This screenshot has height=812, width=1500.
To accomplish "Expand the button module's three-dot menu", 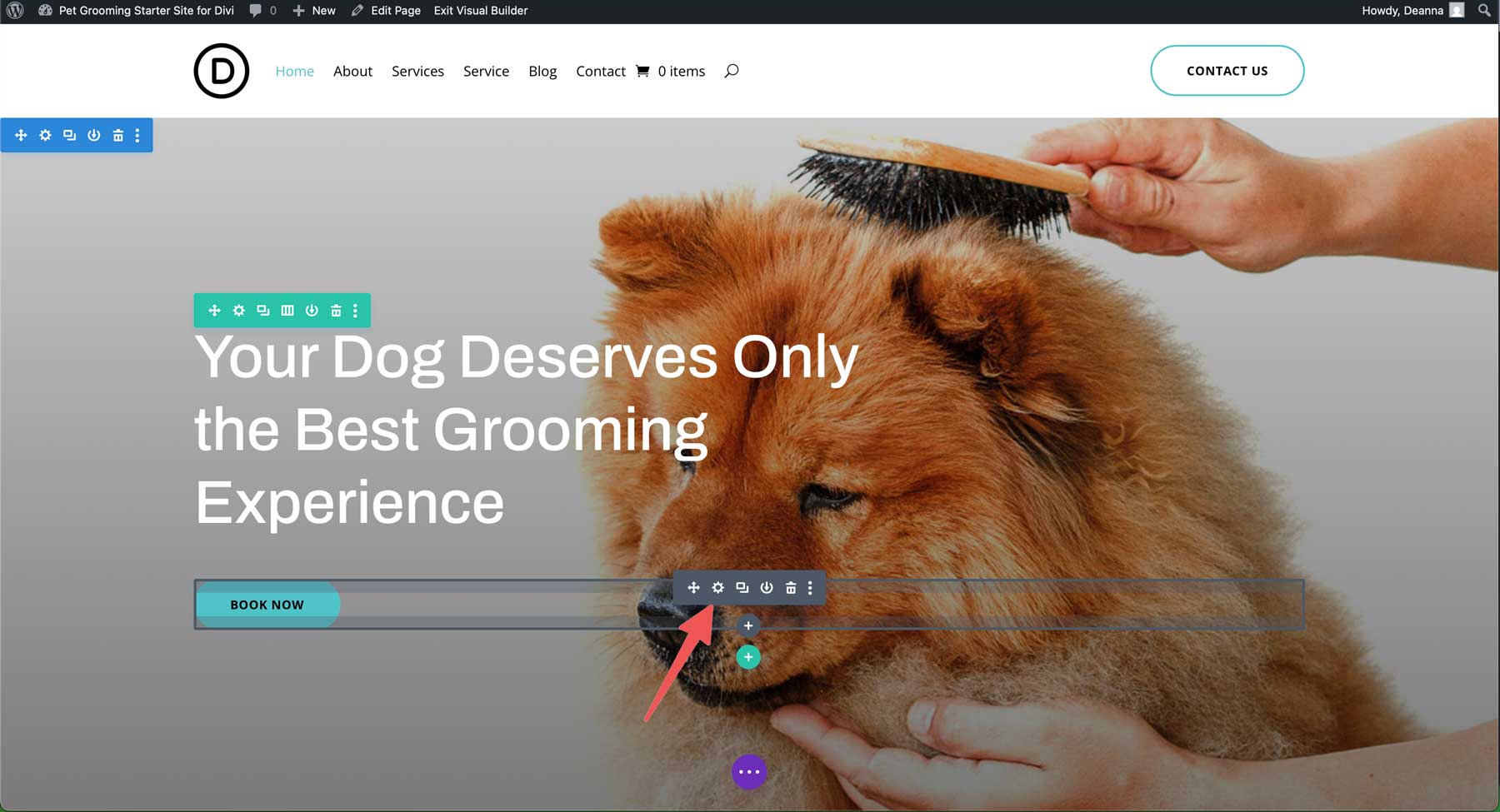I will click(x=810, y=587).
